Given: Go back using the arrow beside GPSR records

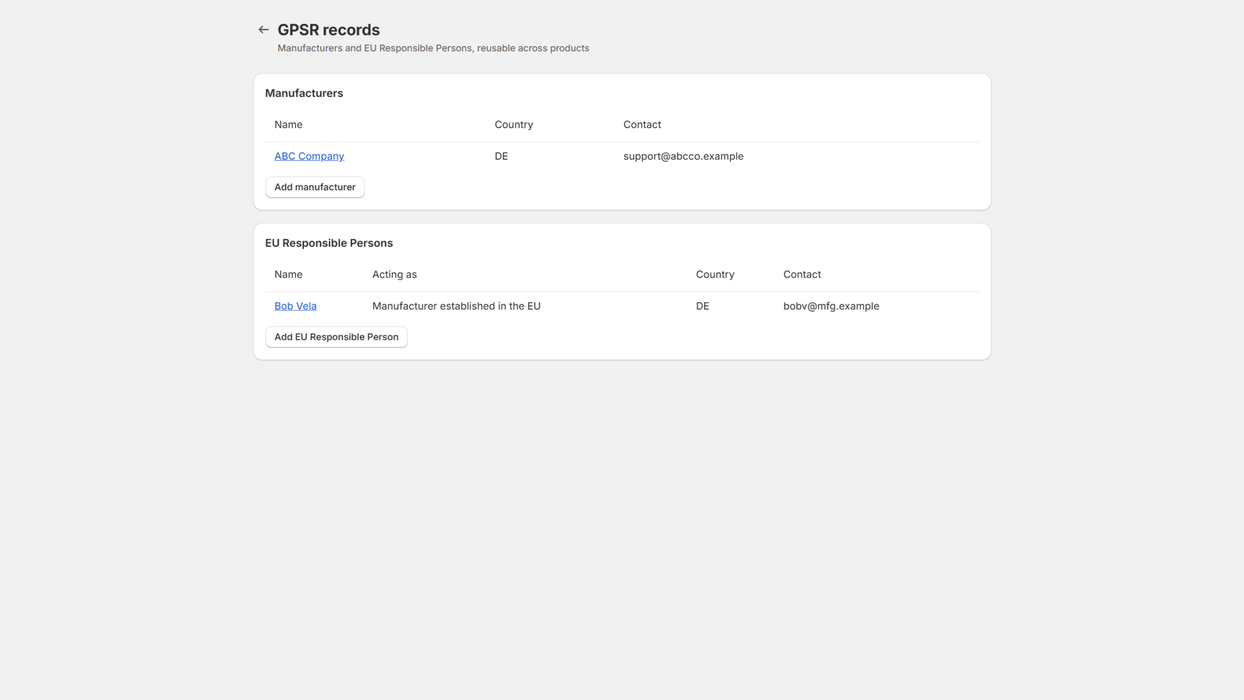Looking at the screenshot, I should pyautogui.click(x=264, y=30).
